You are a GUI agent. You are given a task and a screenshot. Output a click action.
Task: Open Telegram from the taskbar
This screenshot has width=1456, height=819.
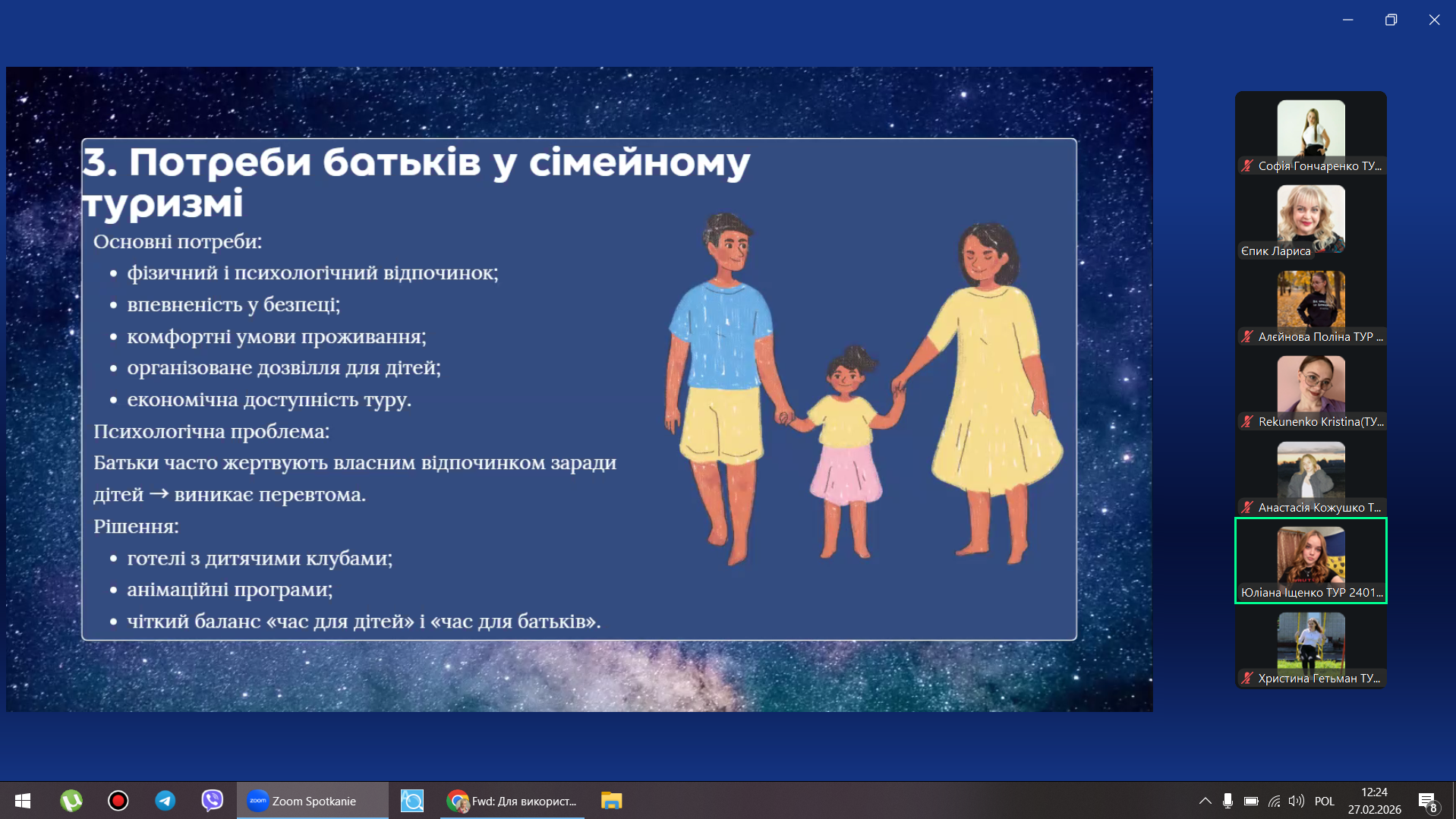pos(165,801)
